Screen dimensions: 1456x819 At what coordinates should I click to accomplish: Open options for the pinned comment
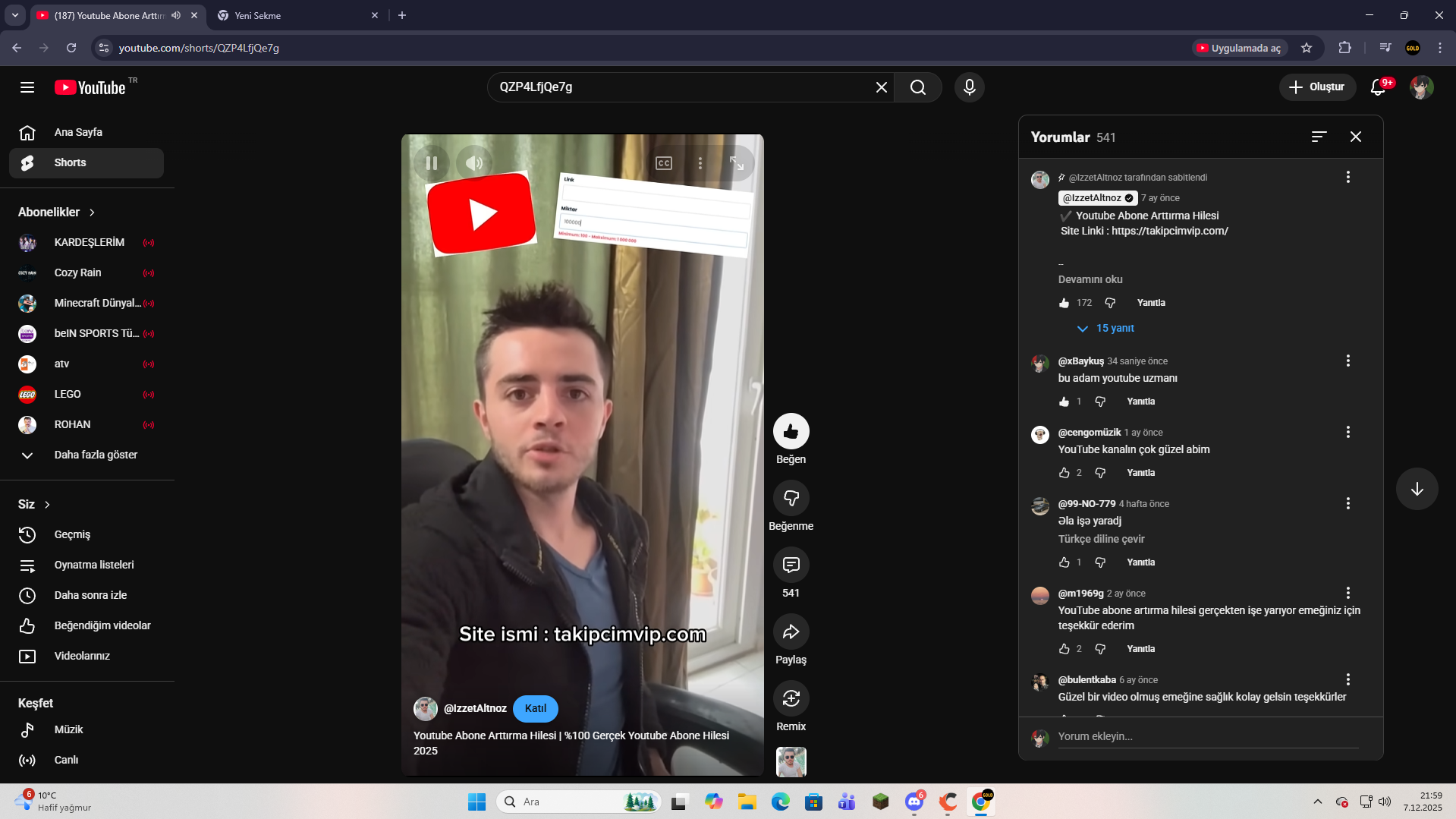[1348, 177]
